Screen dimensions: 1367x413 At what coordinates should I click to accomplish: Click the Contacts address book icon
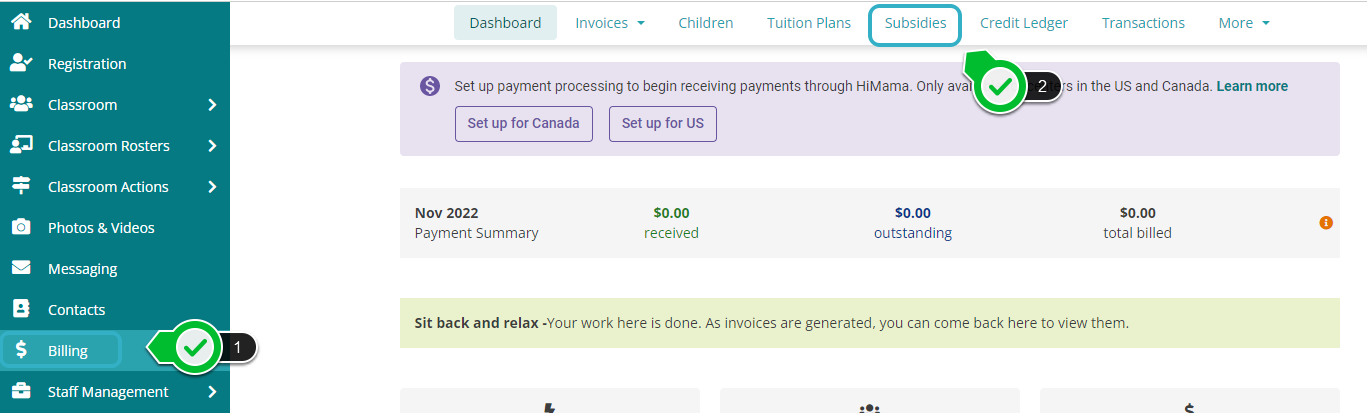[x=20, y=309]
